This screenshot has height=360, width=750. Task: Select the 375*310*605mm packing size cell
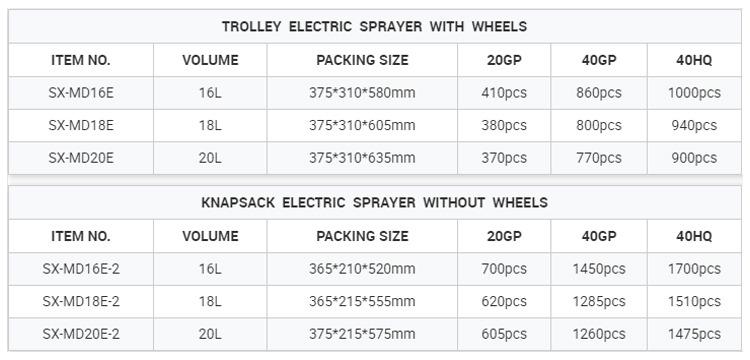(362, 125)
